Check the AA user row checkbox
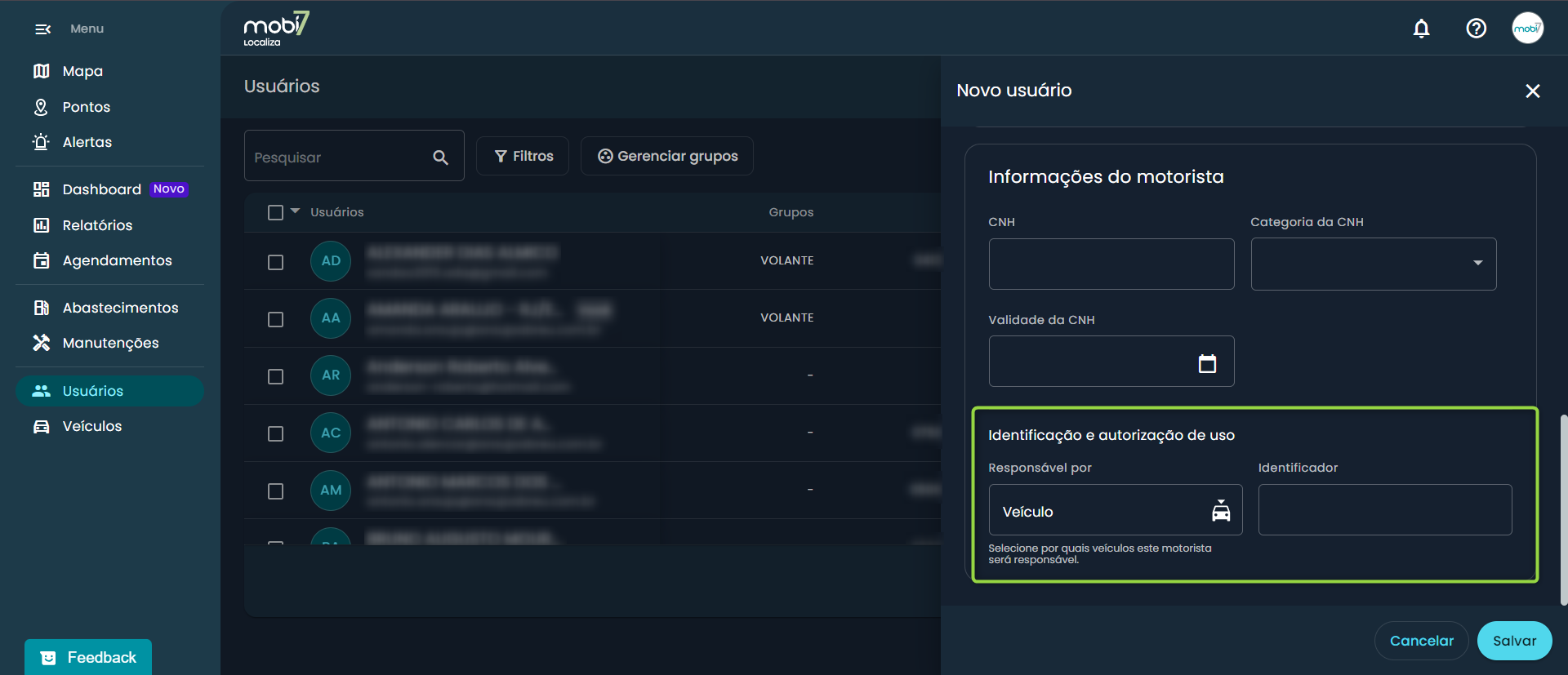The height and width of the screenshot is (675, 1568). [x=275, y=319]
